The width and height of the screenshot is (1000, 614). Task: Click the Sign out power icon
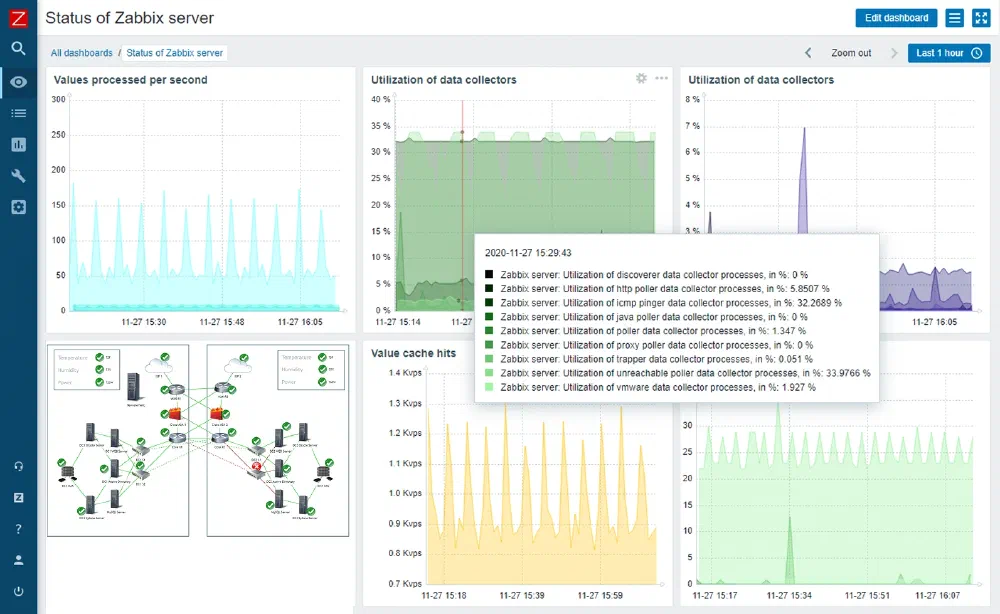[x=18, y=591]
